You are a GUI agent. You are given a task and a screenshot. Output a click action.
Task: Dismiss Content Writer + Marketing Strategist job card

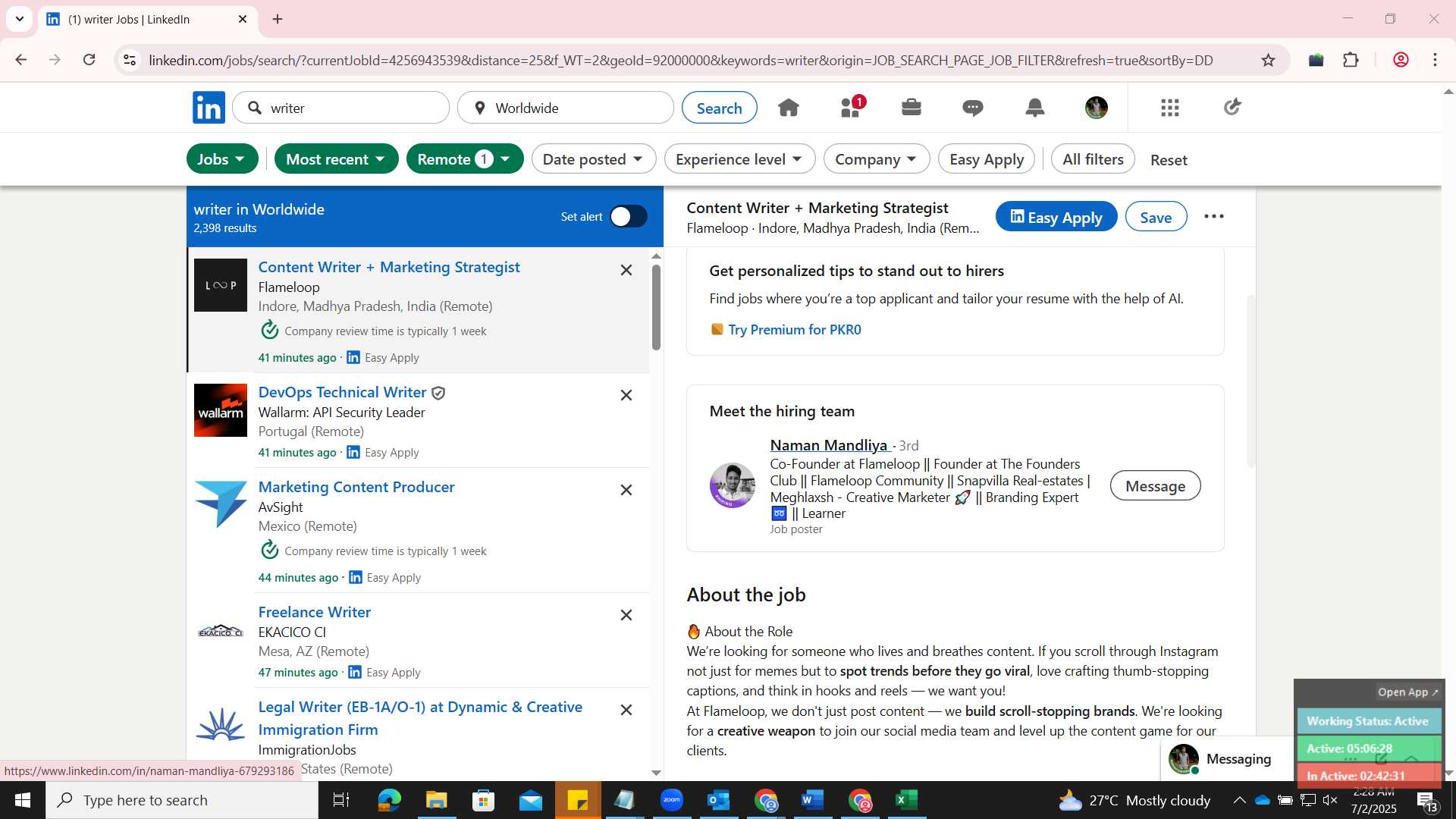pos(626,270)
